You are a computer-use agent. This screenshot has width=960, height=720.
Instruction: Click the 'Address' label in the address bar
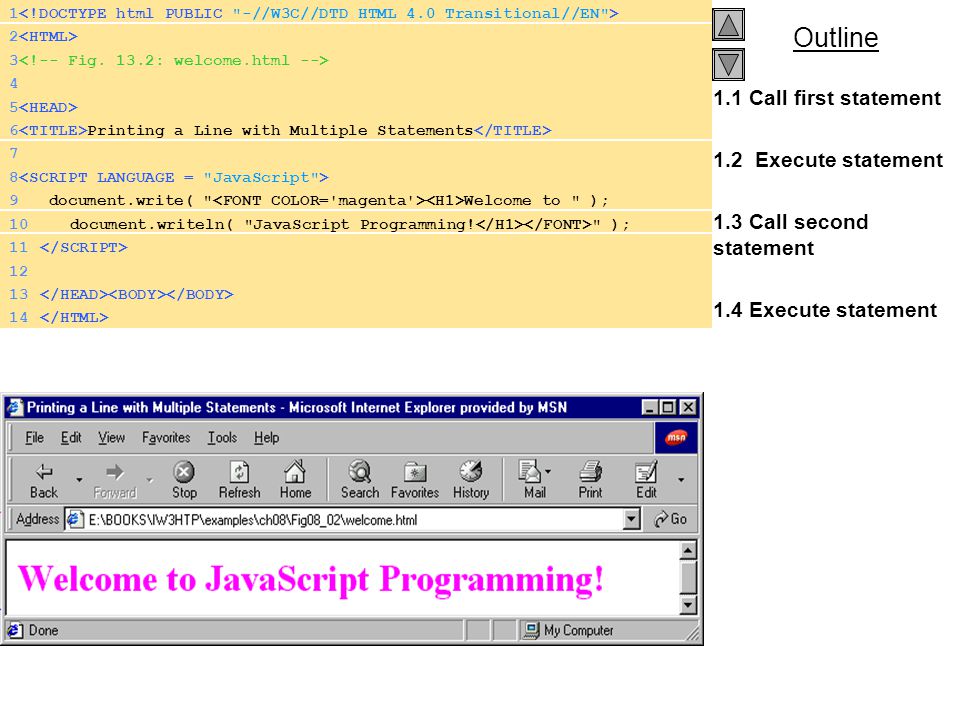click(37, 519)
